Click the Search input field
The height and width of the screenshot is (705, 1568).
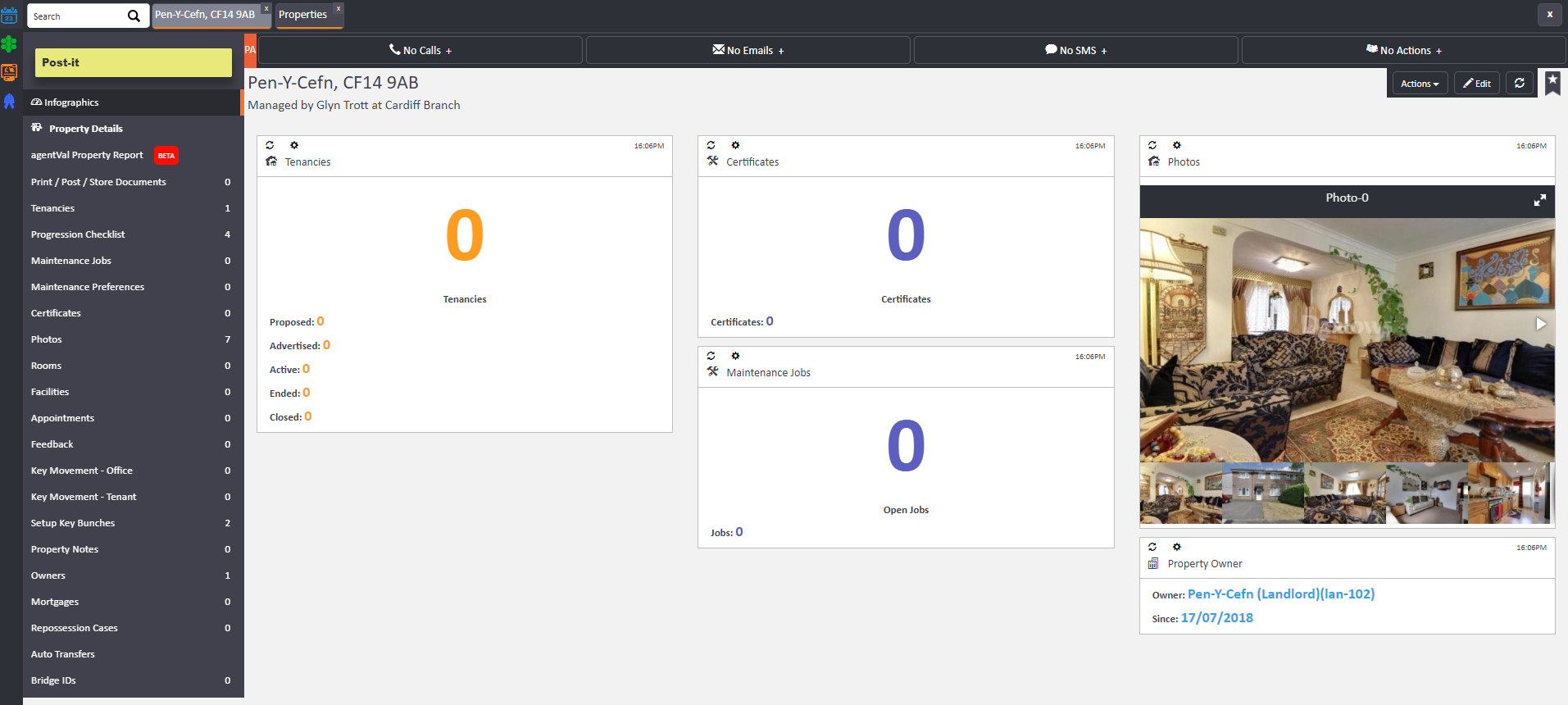click(78, 16)
